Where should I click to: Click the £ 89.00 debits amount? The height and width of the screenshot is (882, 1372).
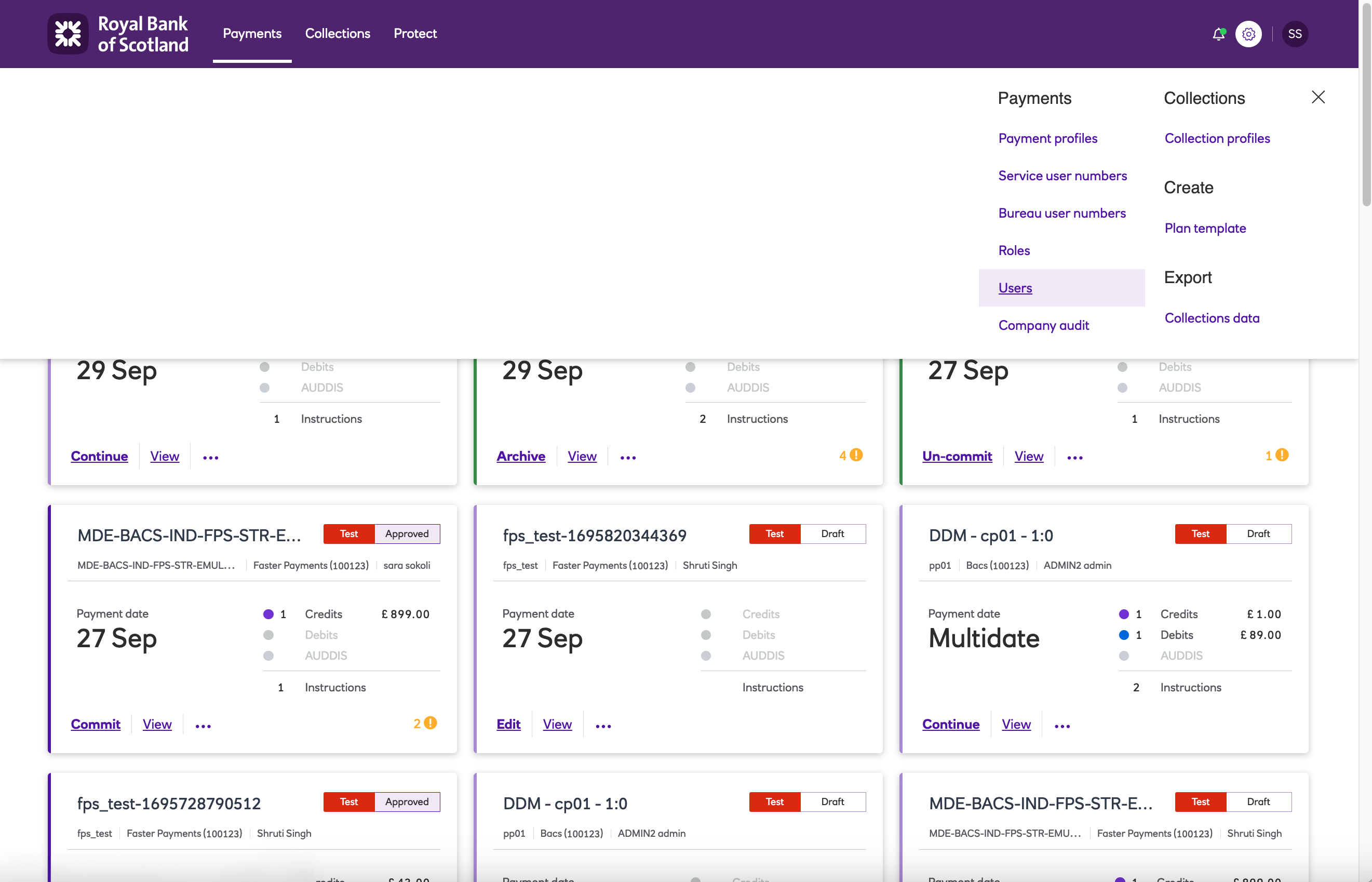tap(1260, 635)
